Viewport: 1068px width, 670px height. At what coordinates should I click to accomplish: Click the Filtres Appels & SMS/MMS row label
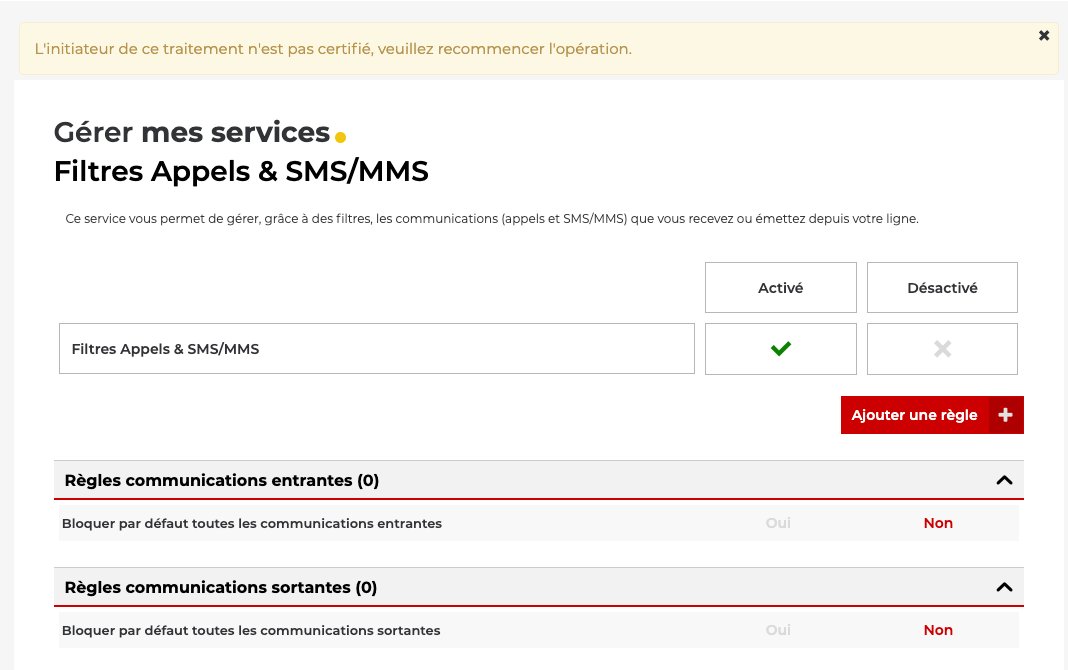[377, 349]
